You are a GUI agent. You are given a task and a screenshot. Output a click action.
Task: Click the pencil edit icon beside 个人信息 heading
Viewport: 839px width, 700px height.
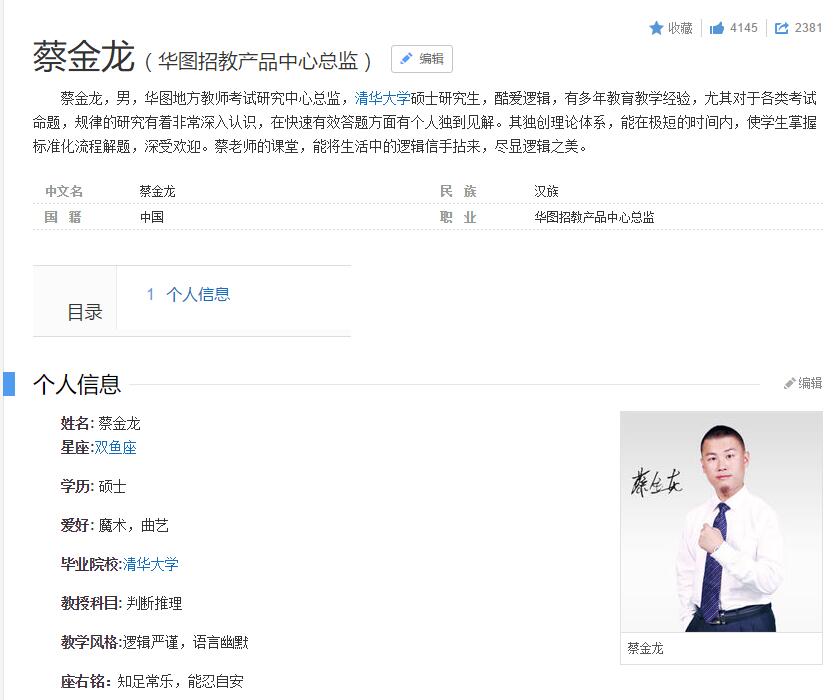tap(792, 380)
